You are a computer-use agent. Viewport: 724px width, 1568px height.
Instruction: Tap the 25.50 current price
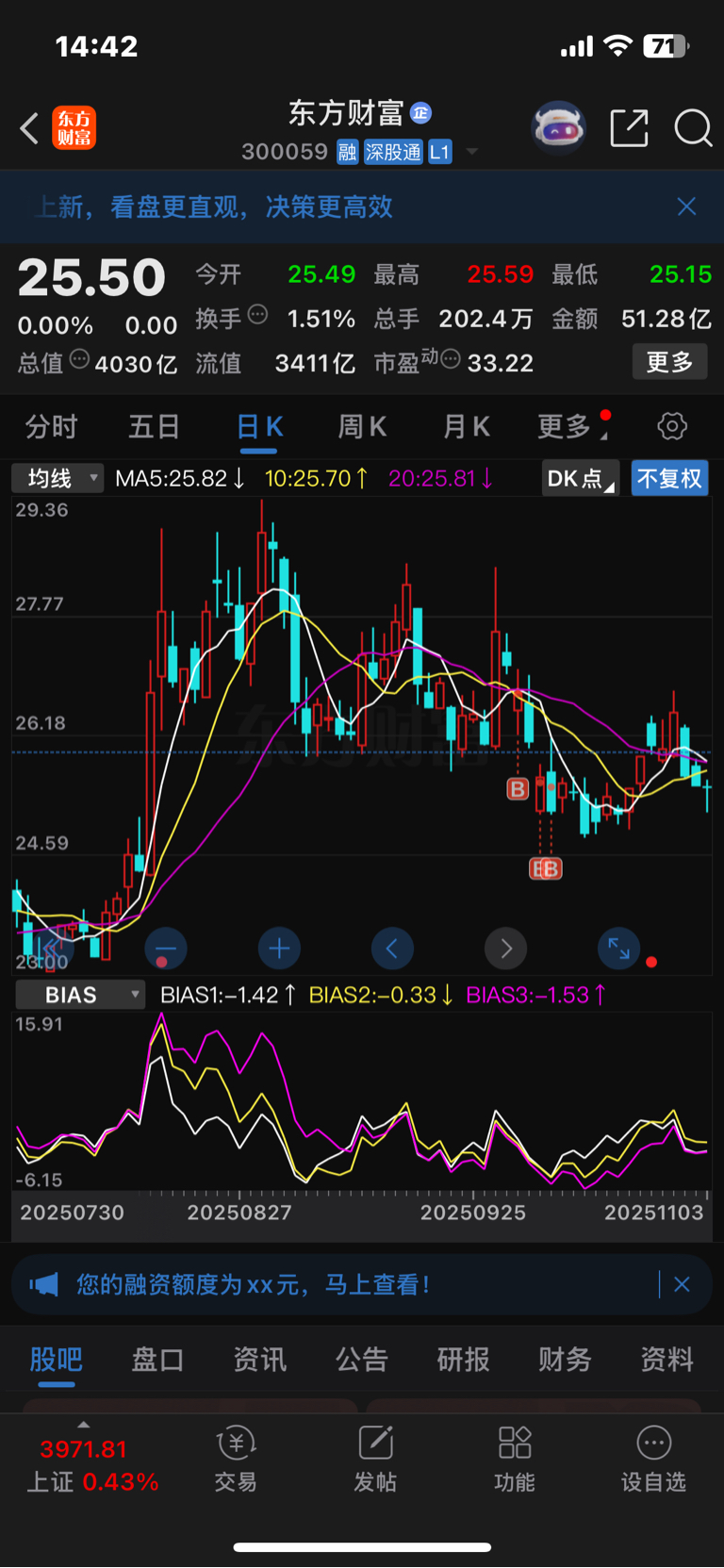tap(91, 277)
